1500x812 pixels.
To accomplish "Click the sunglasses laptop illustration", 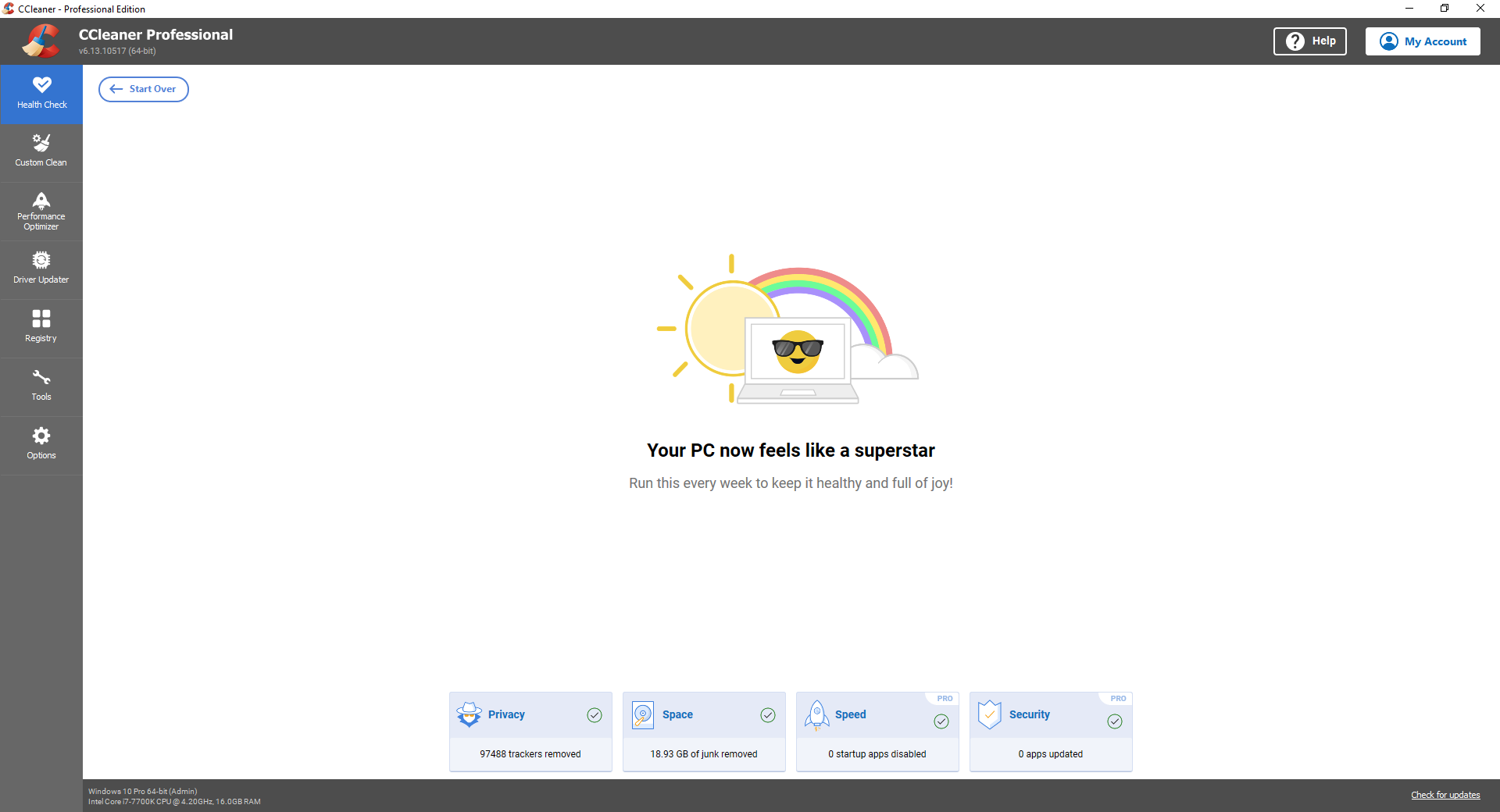I will 798,359.
